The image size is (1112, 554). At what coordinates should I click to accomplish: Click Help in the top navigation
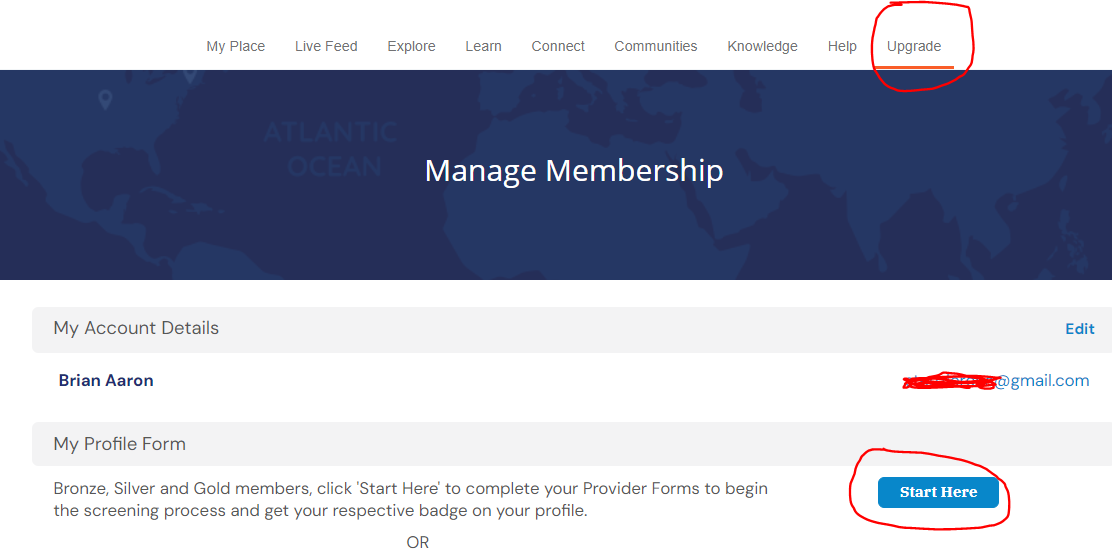842,46
